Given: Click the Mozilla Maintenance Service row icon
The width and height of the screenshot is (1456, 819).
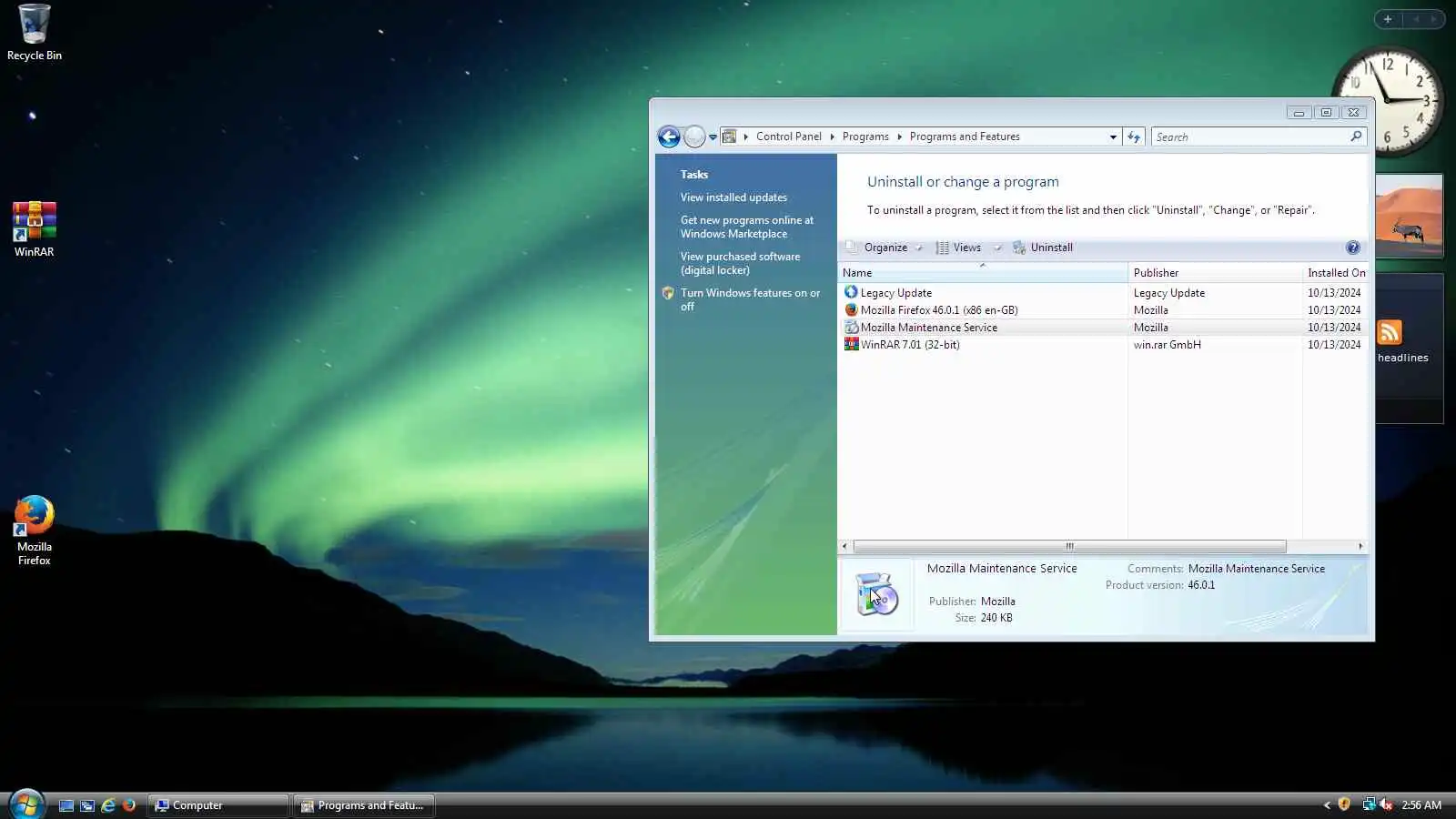Looking at the screenshot, I should pyautogui.click(x=851, y=327).
